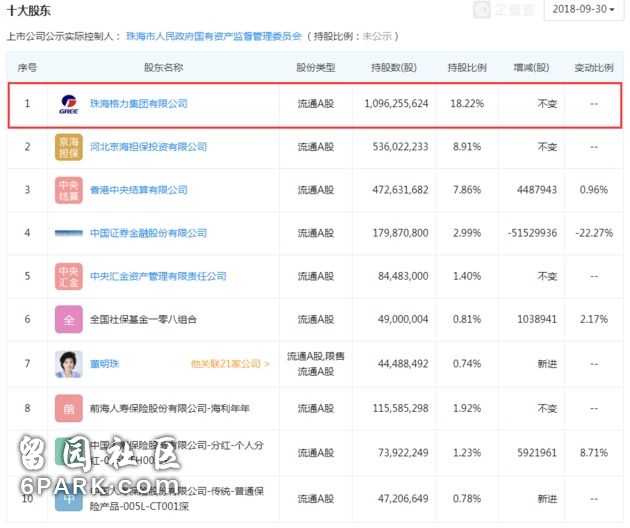Viewport: 630px width, 528px height.
Task: Click the 董明珠 portrait thumbnail
Action: [69, 364]
